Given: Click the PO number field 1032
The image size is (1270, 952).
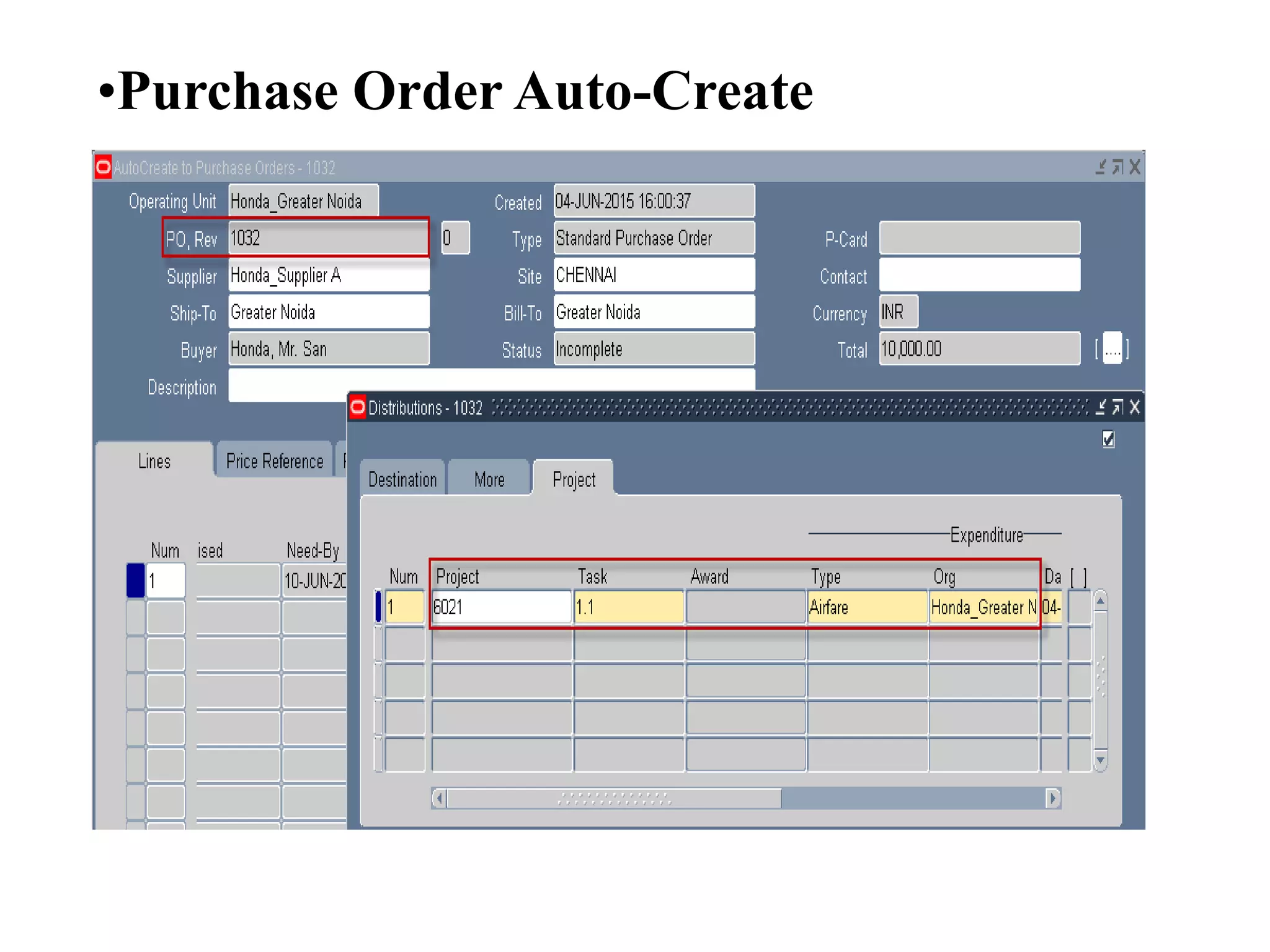Looking at the screenshot, I should [x=328, y=238].
